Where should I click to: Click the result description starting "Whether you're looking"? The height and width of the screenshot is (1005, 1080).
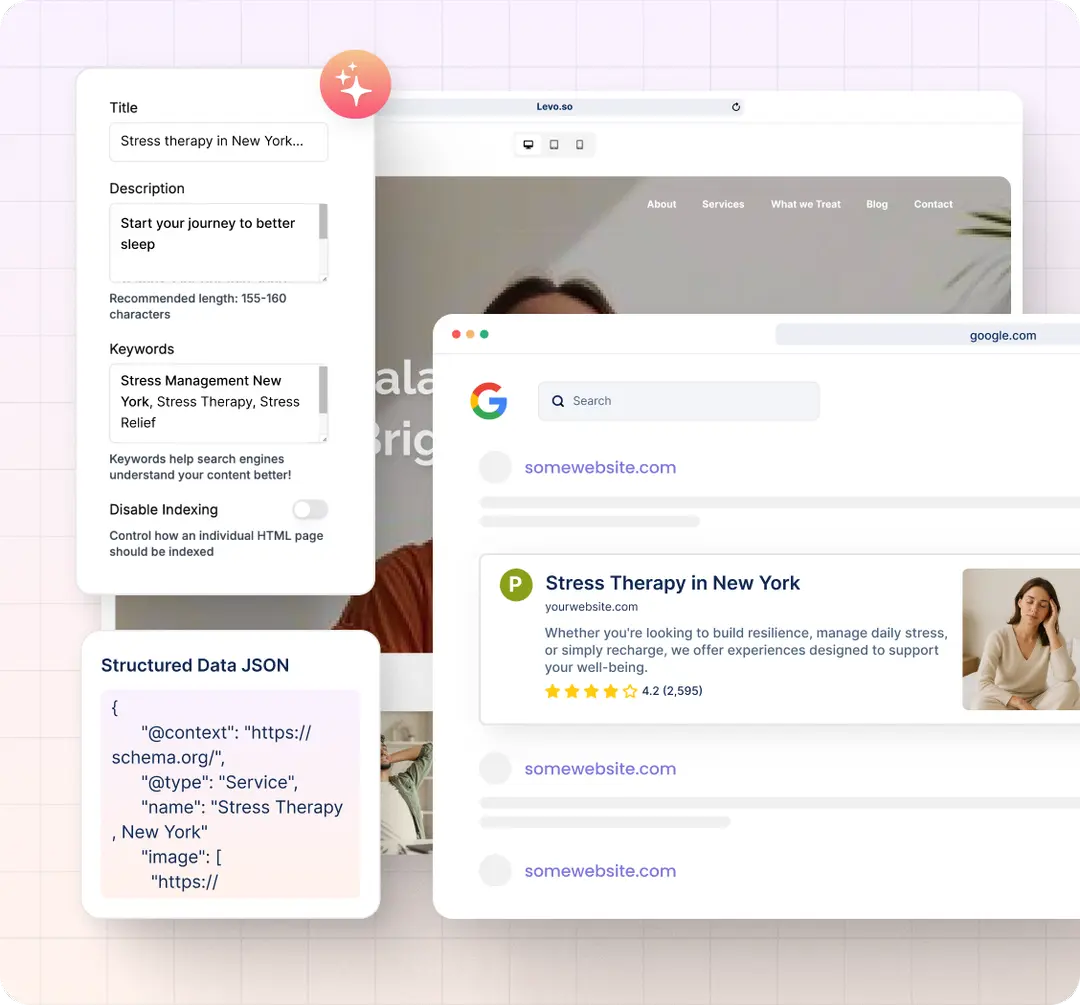(746, 650)
